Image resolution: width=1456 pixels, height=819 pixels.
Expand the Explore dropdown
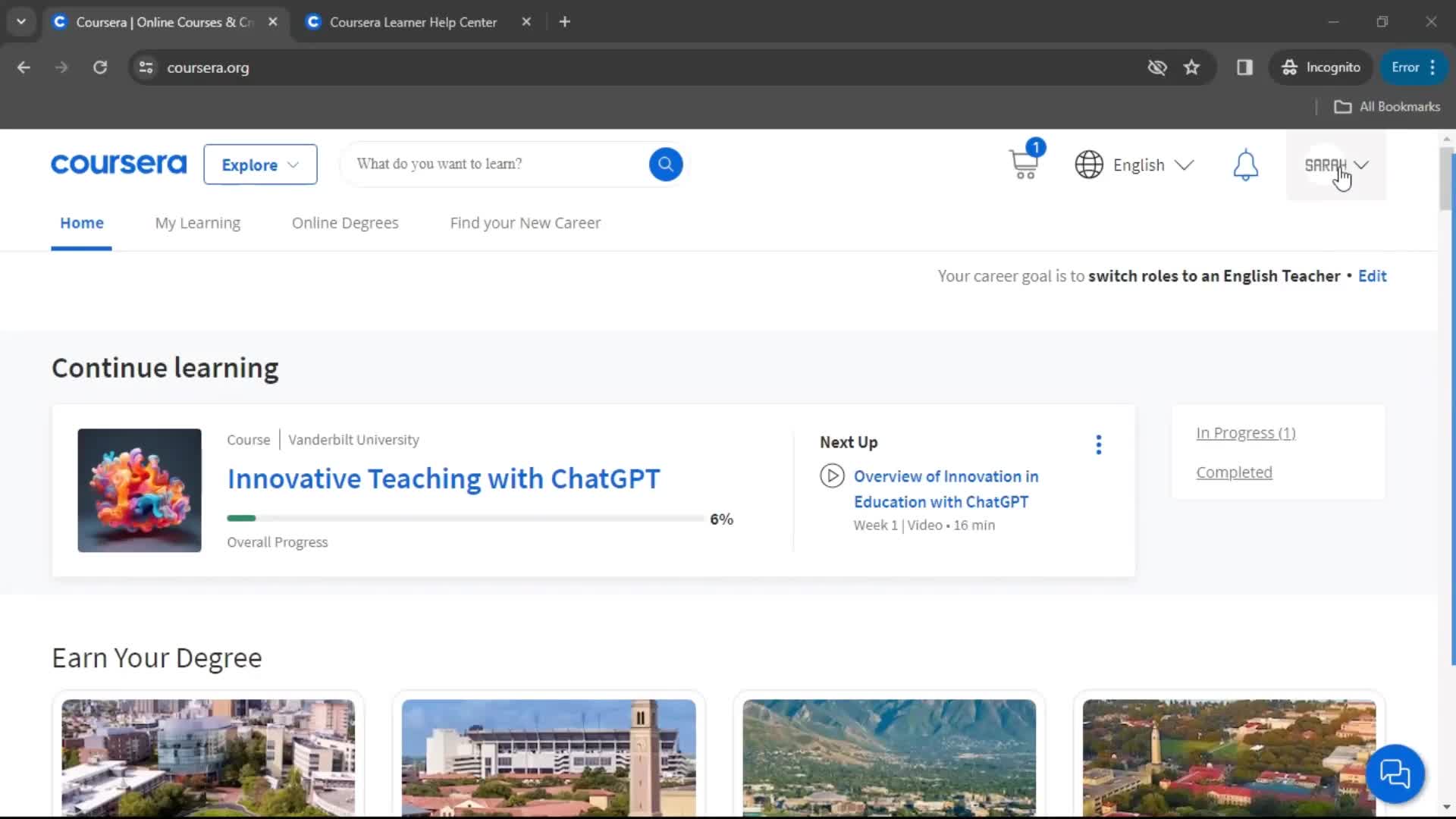[x=260, y=165]
